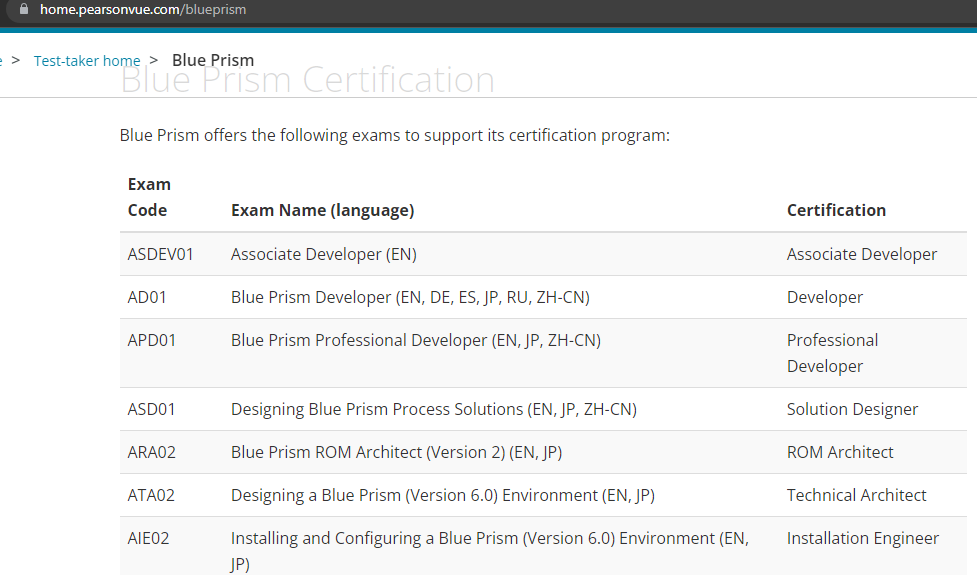
Task: Open the Test-taker home breadcrumb link
Action: (87, 60)
